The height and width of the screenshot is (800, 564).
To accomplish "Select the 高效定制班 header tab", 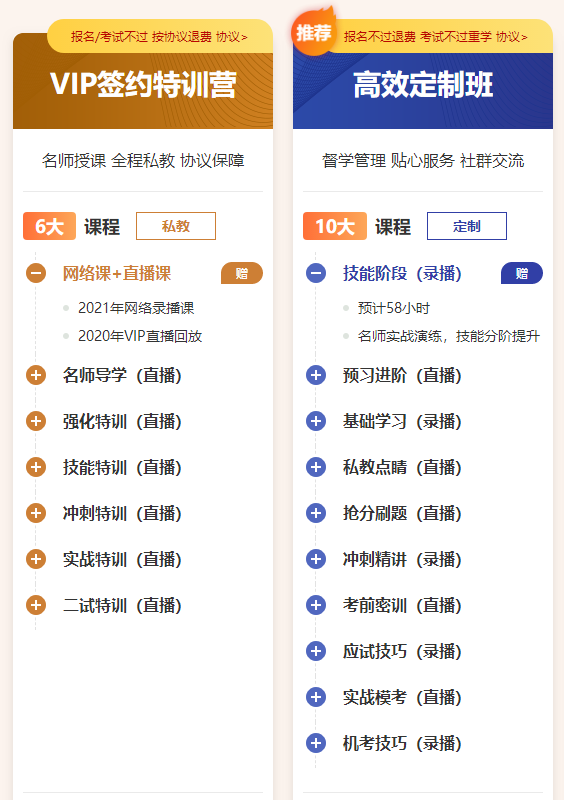I will pyautogui.click(x=423, y=84).
